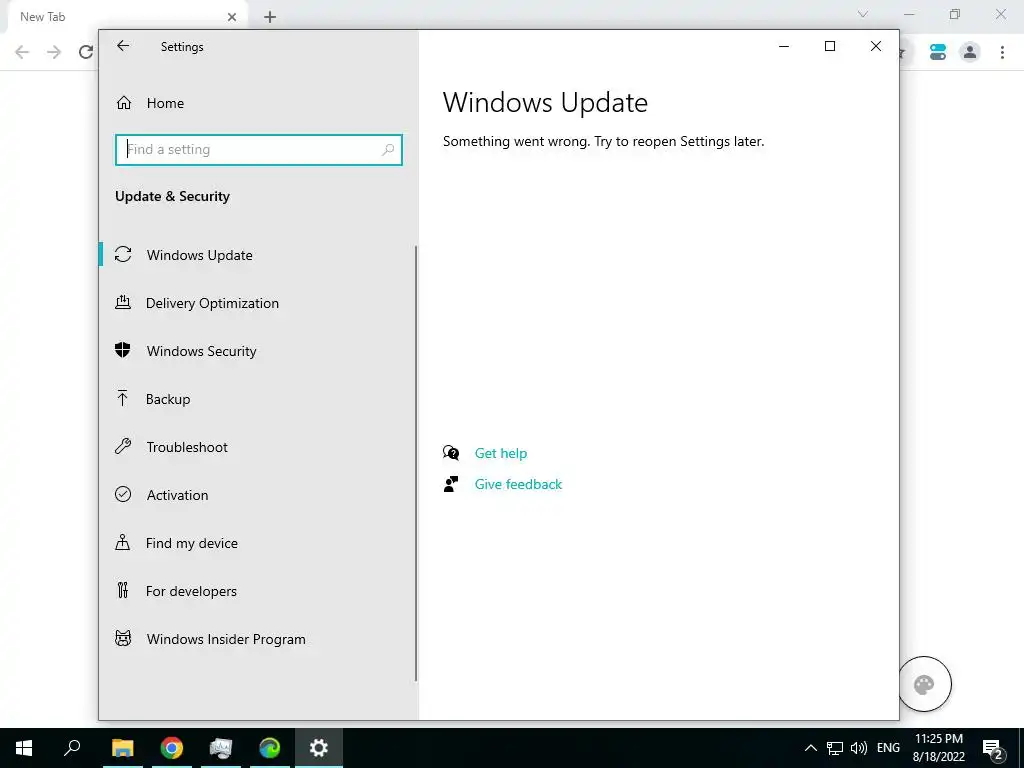Click the For developers tools icon
This screenshot has height=768, width=1024.
point(123,590)
